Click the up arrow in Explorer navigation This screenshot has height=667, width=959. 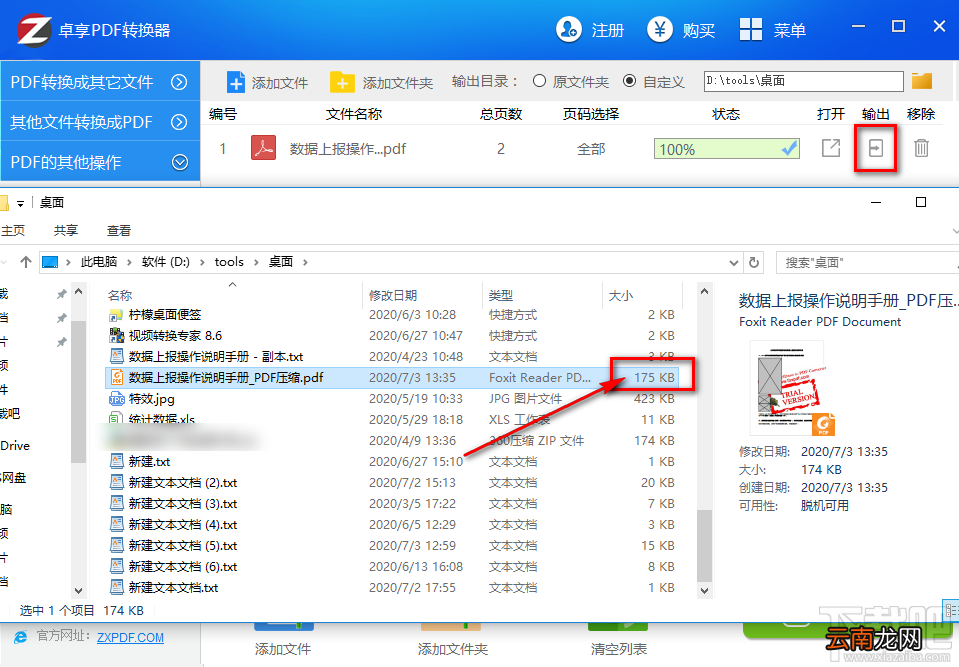pos(26,262)
